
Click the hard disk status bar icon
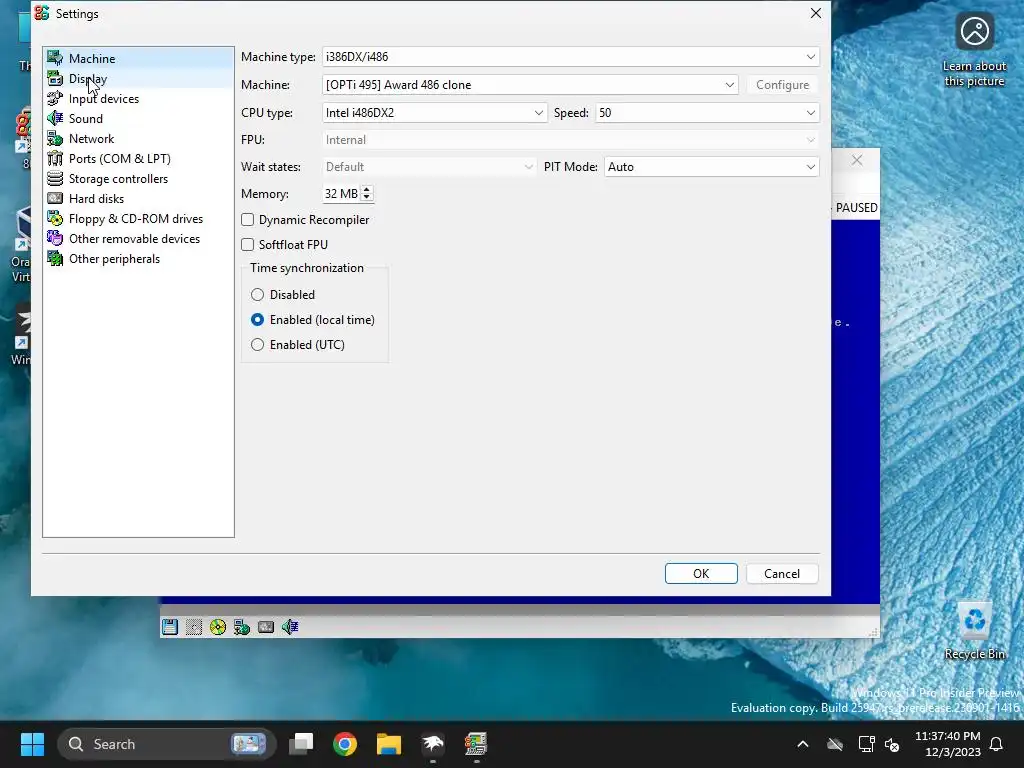pyautogui.click(x=266, y=627)
